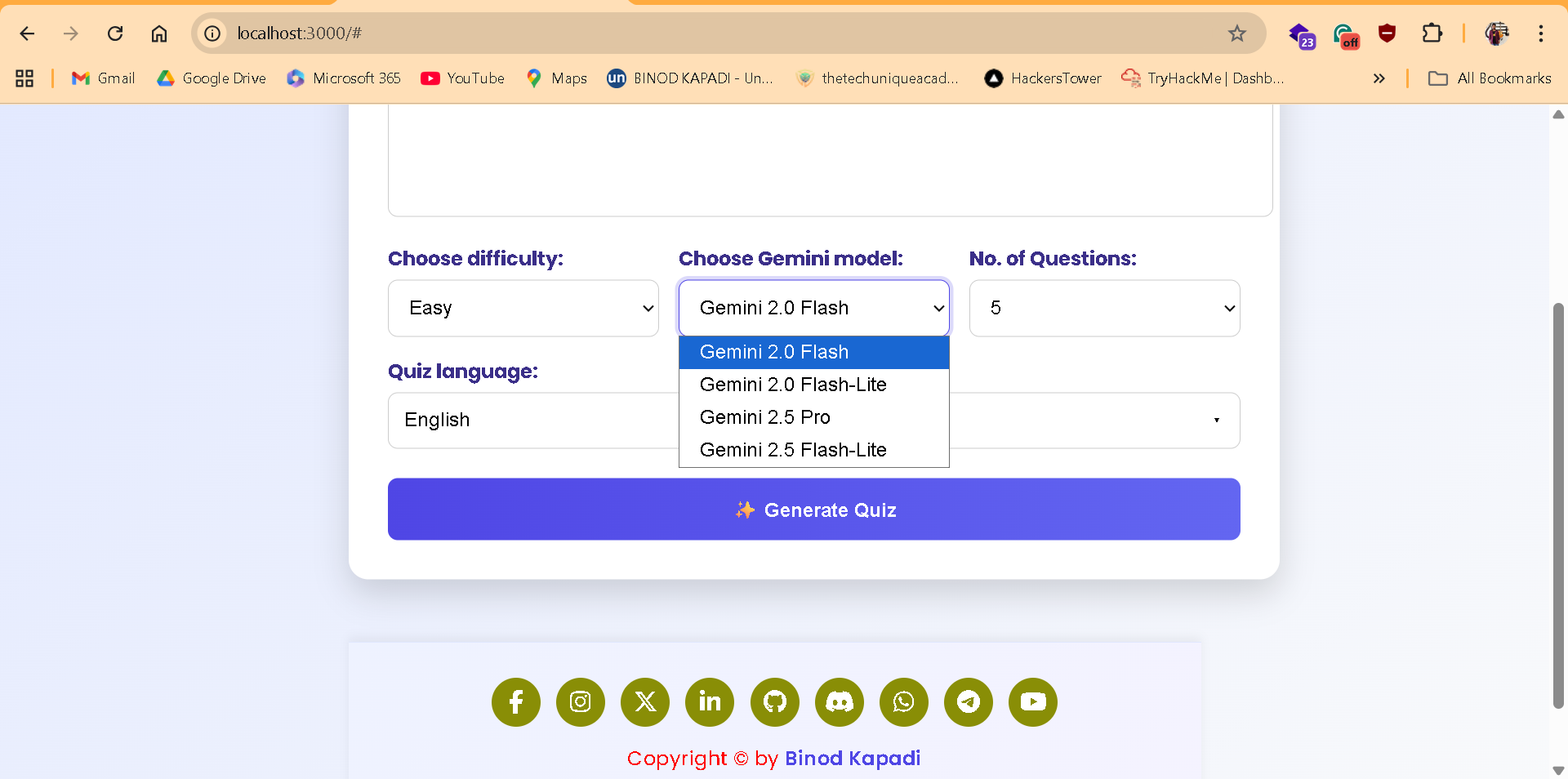Open the YouTube channel footer icon
The width and height of the screenshot is (1568, 779).
click(x=1032, y=702)
